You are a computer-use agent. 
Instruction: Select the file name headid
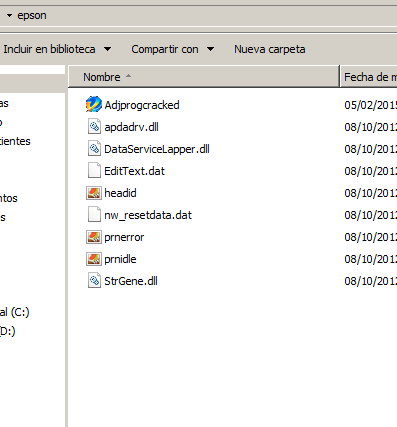pyautogui.click(x=120, y=193)
